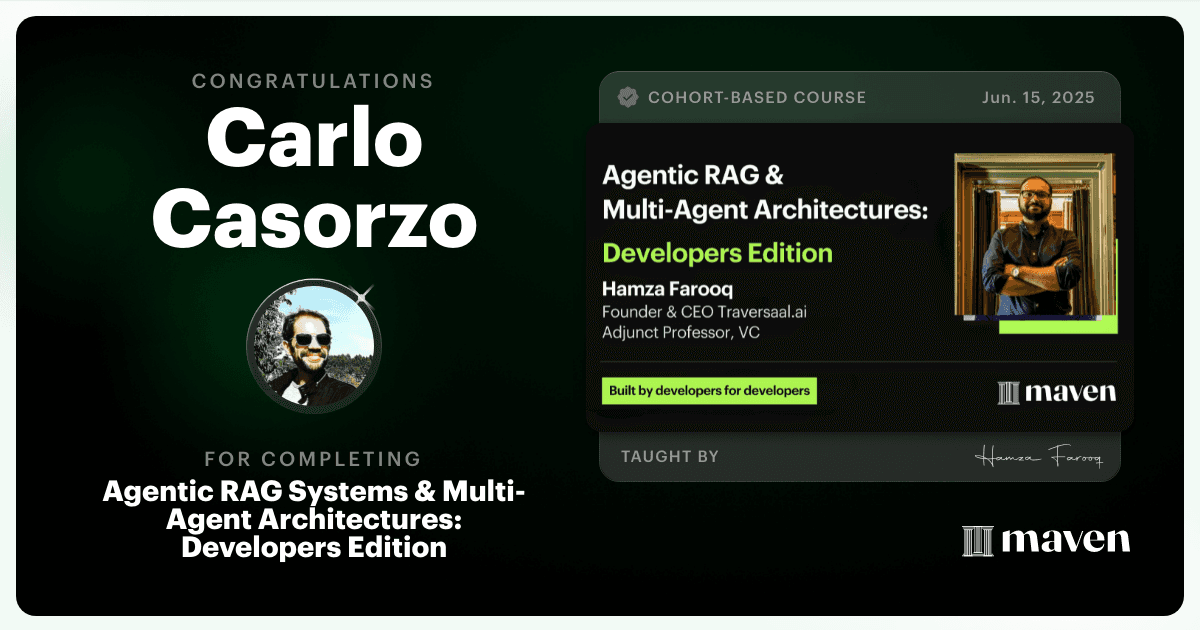
Task: Click the completed course title under 'For Completing'
Action: [313, 519]
